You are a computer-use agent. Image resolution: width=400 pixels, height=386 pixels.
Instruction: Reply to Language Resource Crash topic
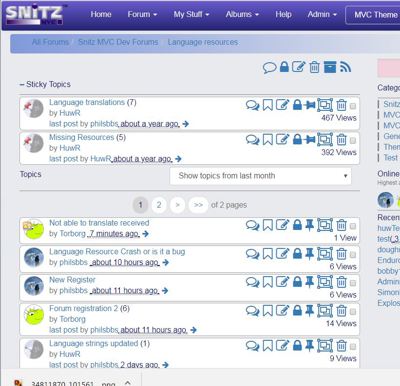click(252, 254)
